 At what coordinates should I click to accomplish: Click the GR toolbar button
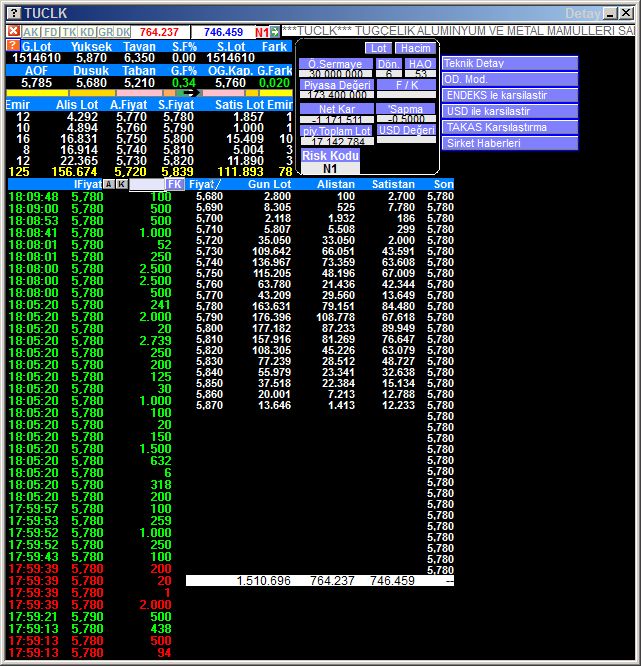tap(105, 32)
